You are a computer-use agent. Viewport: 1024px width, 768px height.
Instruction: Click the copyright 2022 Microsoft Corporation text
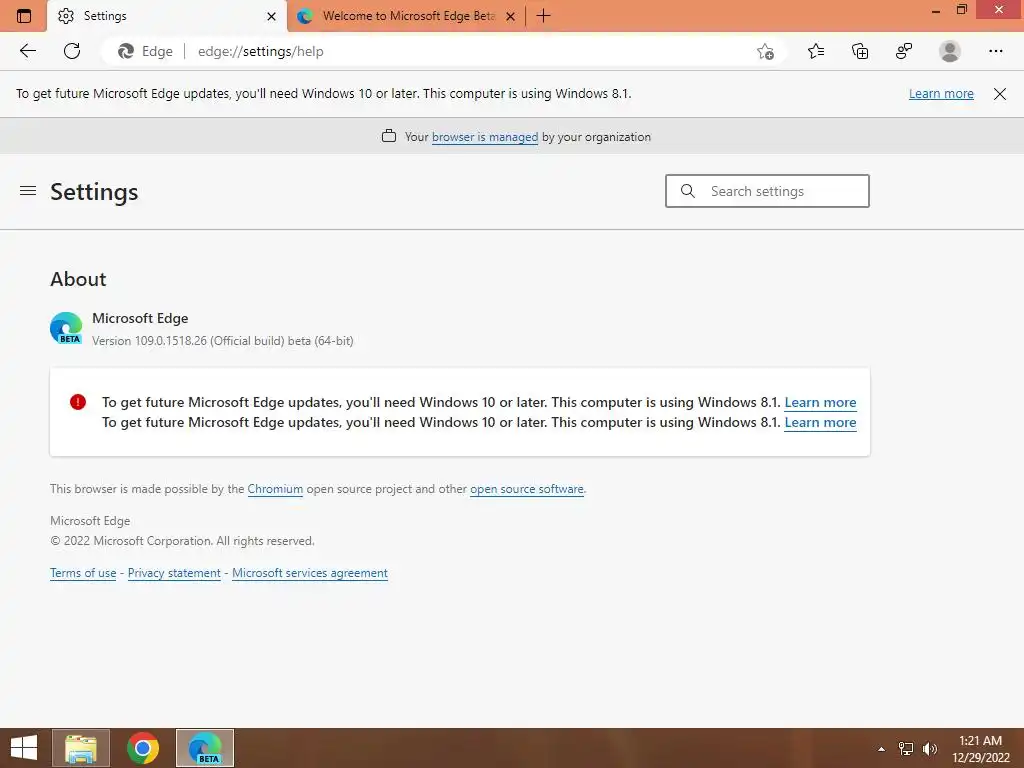tap(182, 541)
